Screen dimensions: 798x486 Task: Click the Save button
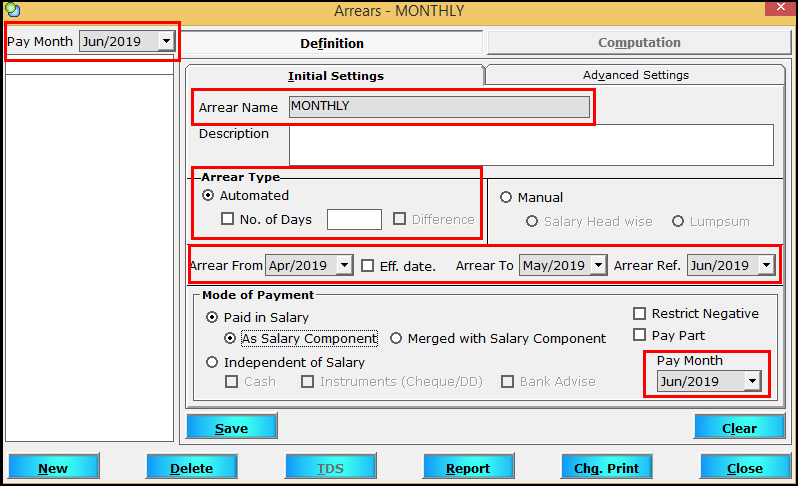(x=232, y=426)
